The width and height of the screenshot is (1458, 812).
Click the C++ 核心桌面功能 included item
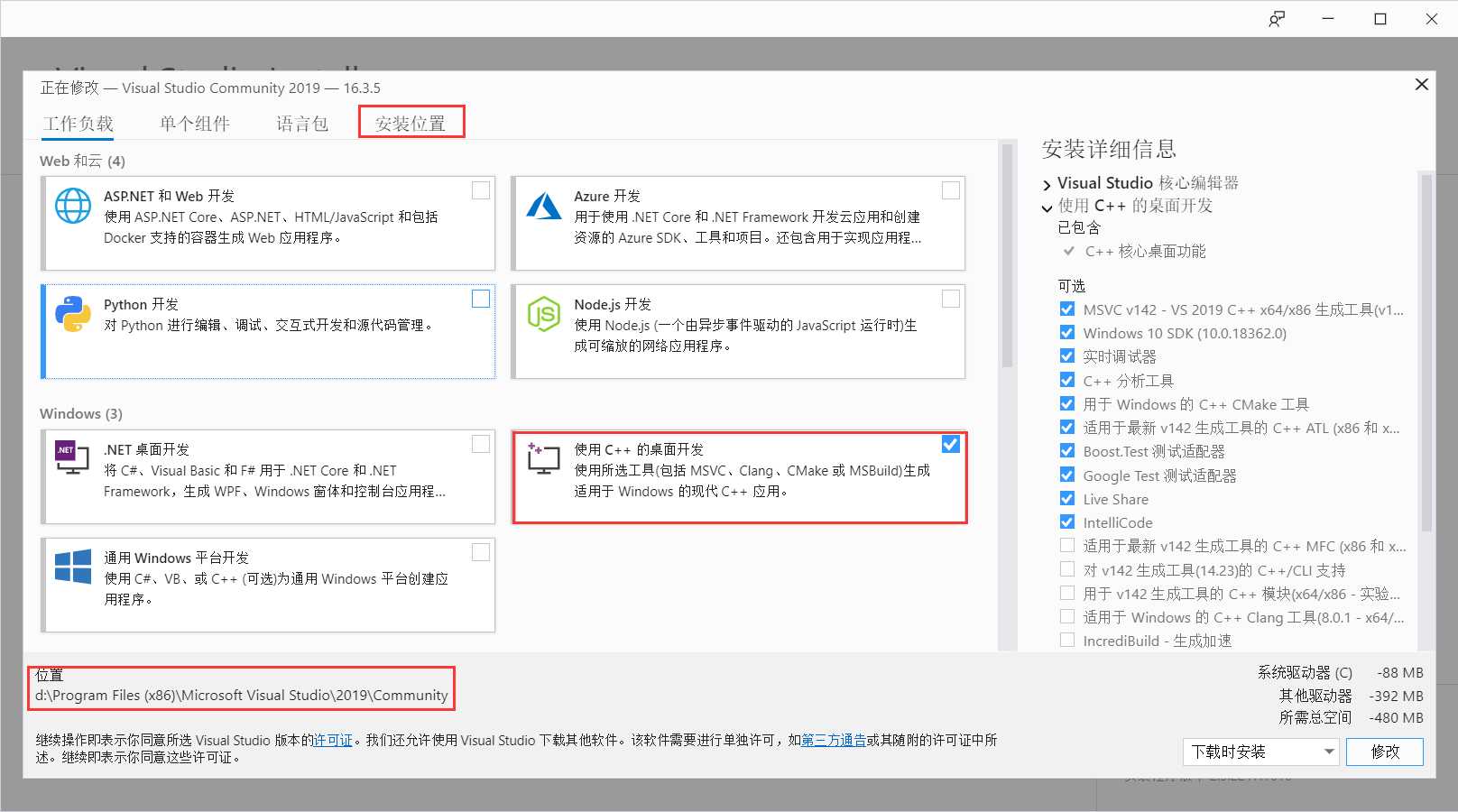1145,251
